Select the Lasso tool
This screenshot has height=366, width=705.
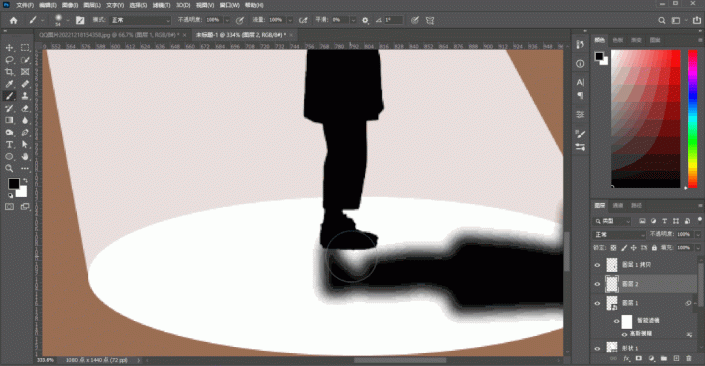(x=9, y=60)
